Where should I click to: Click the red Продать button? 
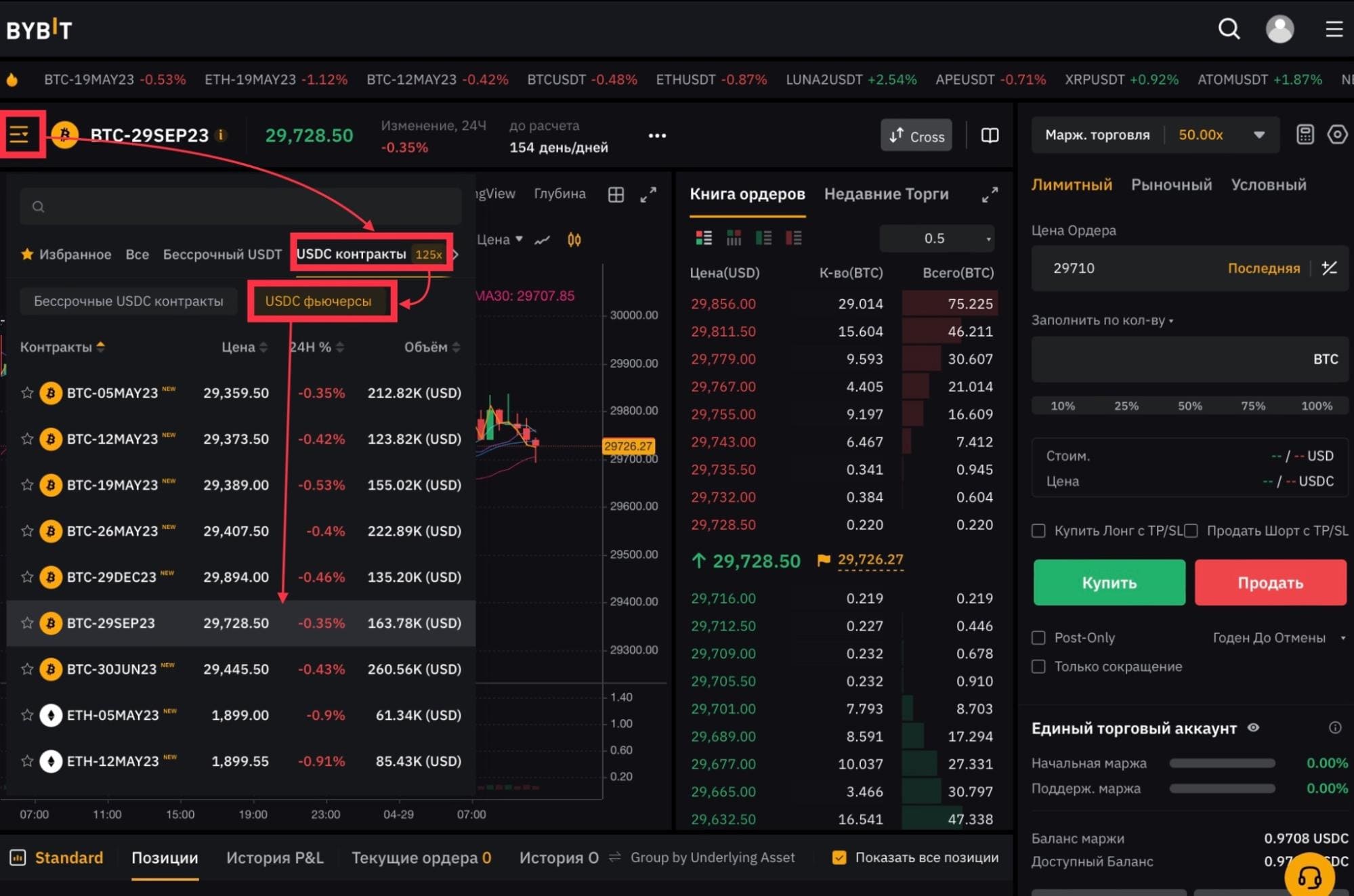pos(1270,582)
